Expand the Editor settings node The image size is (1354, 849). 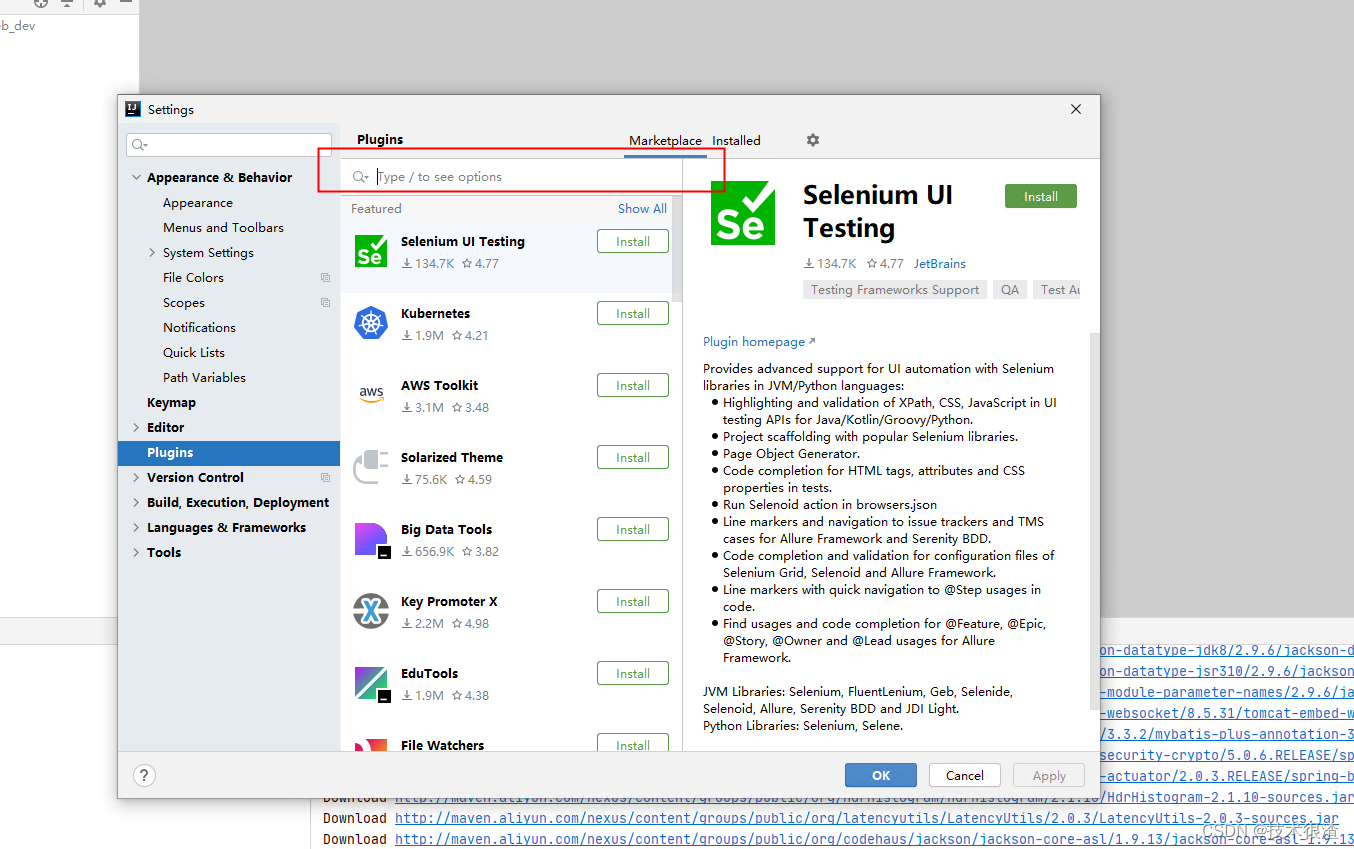point(136,428)
